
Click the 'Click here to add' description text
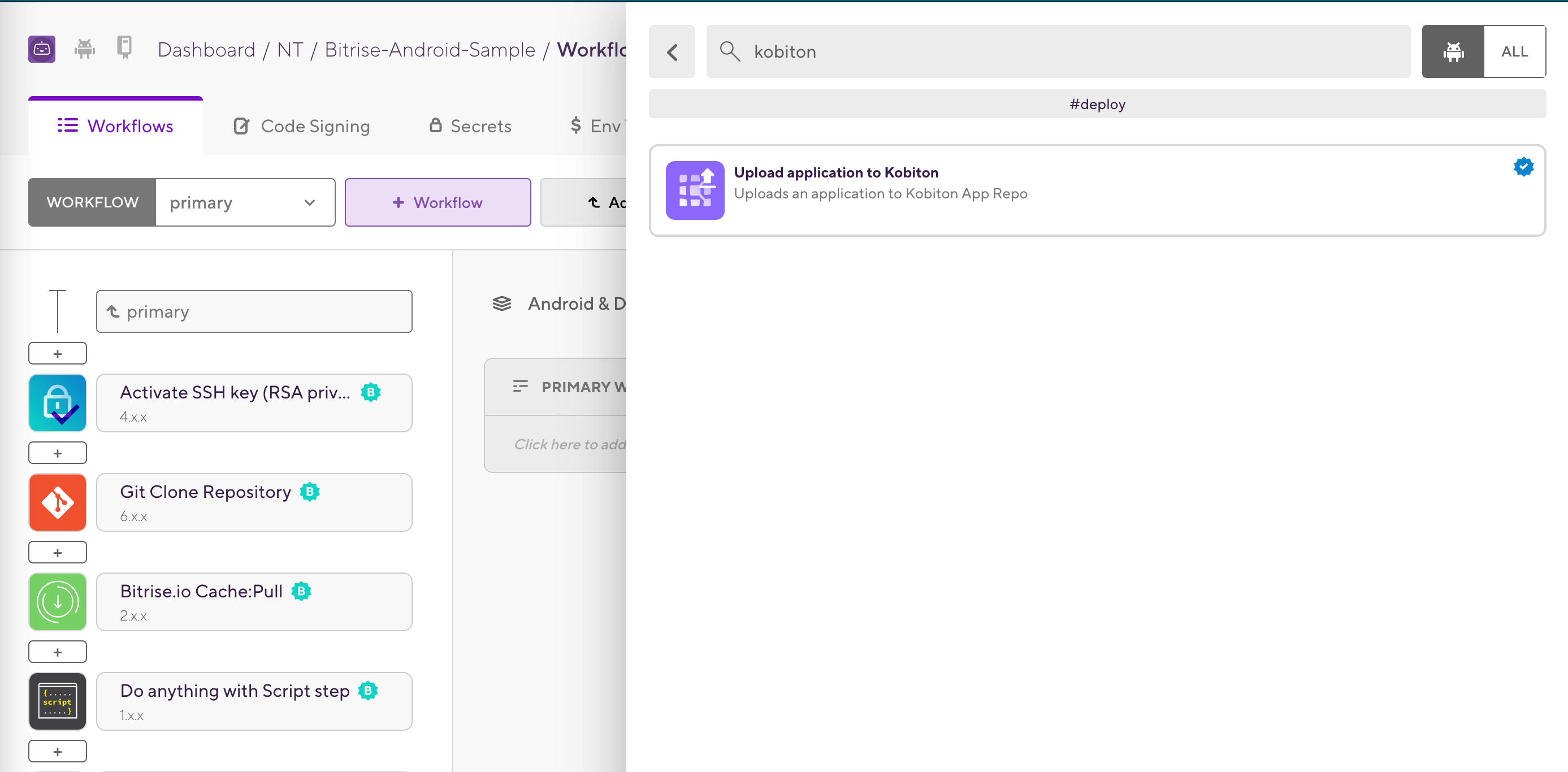[x=570, y=444]
